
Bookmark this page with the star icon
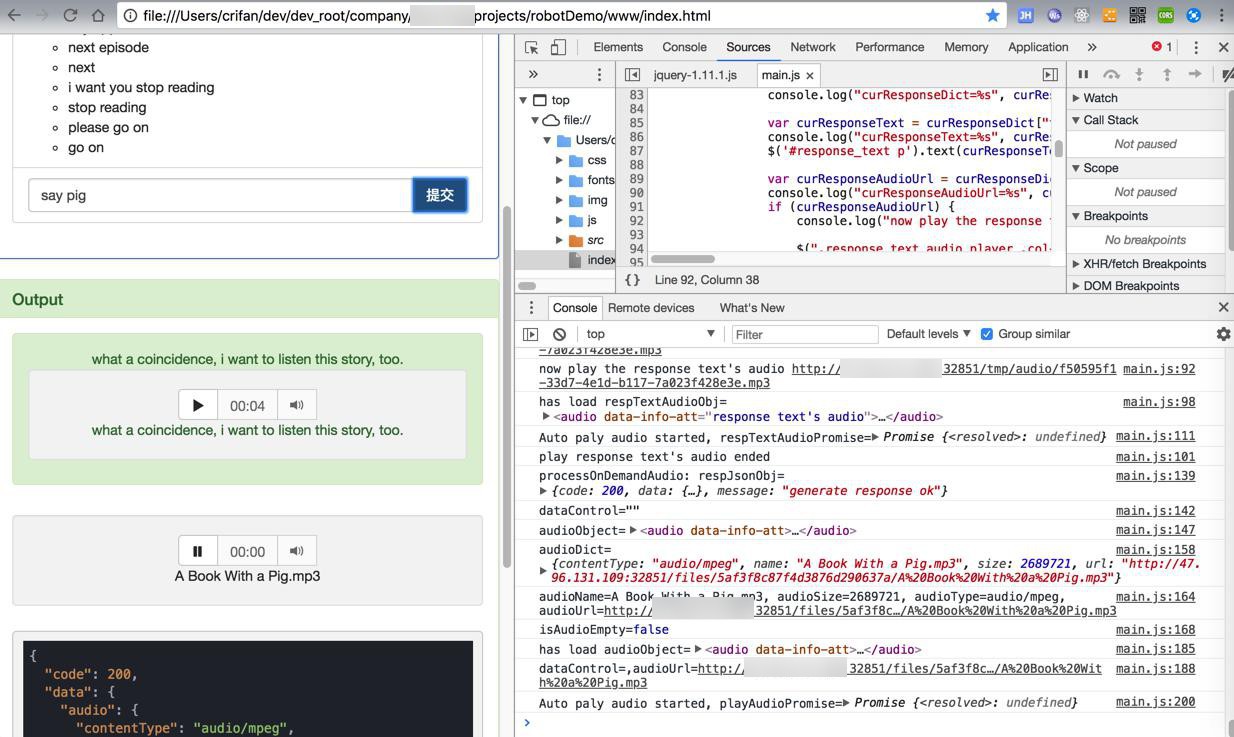click(992, 15)
